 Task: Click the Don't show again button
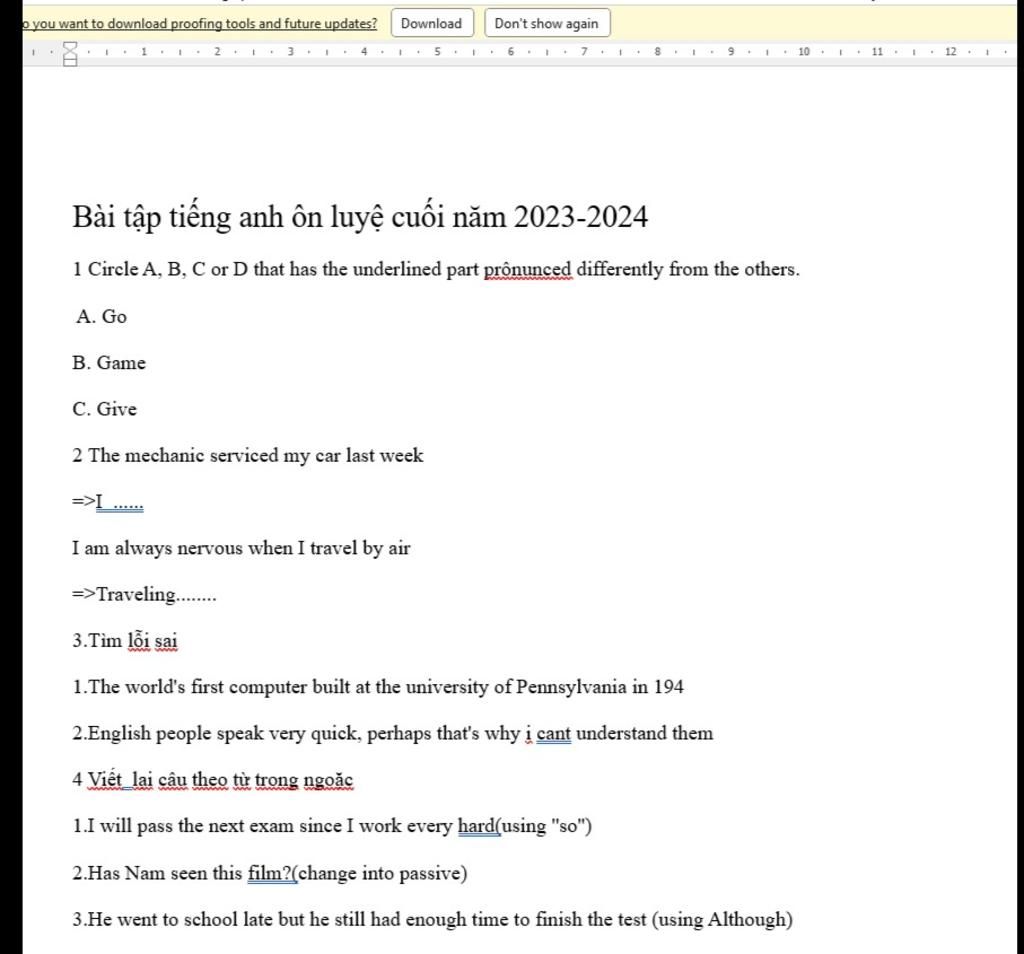pos(547,24)
